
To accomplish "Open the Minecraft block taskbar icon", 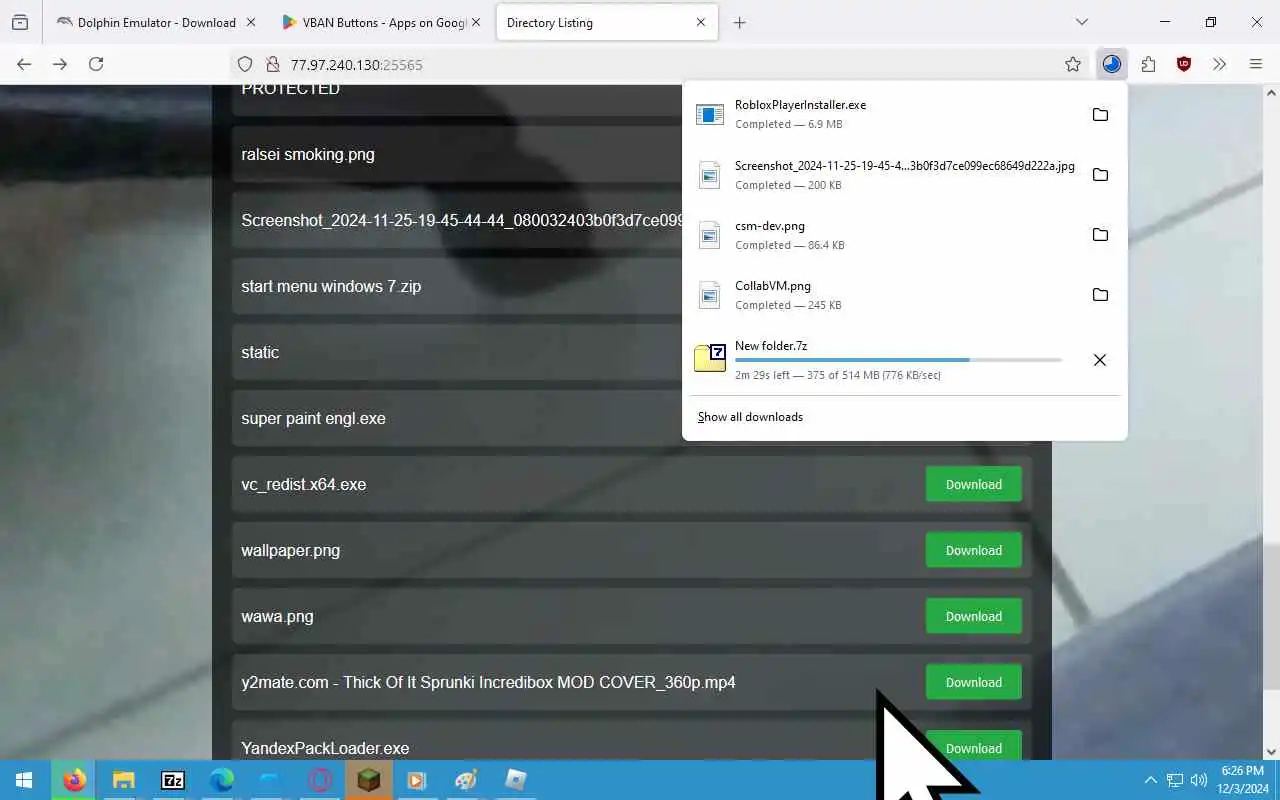I will pyautogui.click(x=369, y=780).
